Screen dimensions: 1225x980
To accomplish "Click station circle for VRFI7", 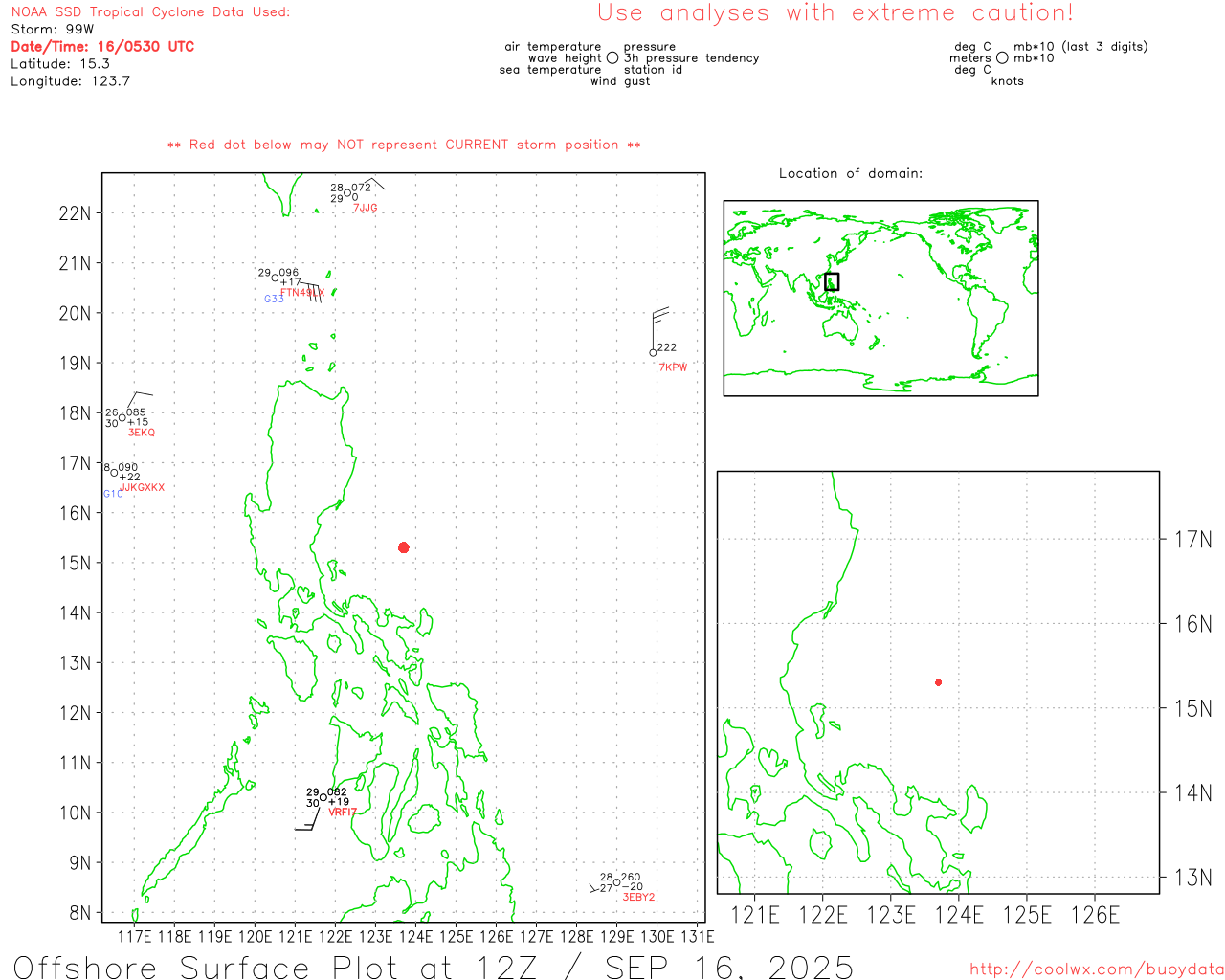I will [x=323, y=798].
